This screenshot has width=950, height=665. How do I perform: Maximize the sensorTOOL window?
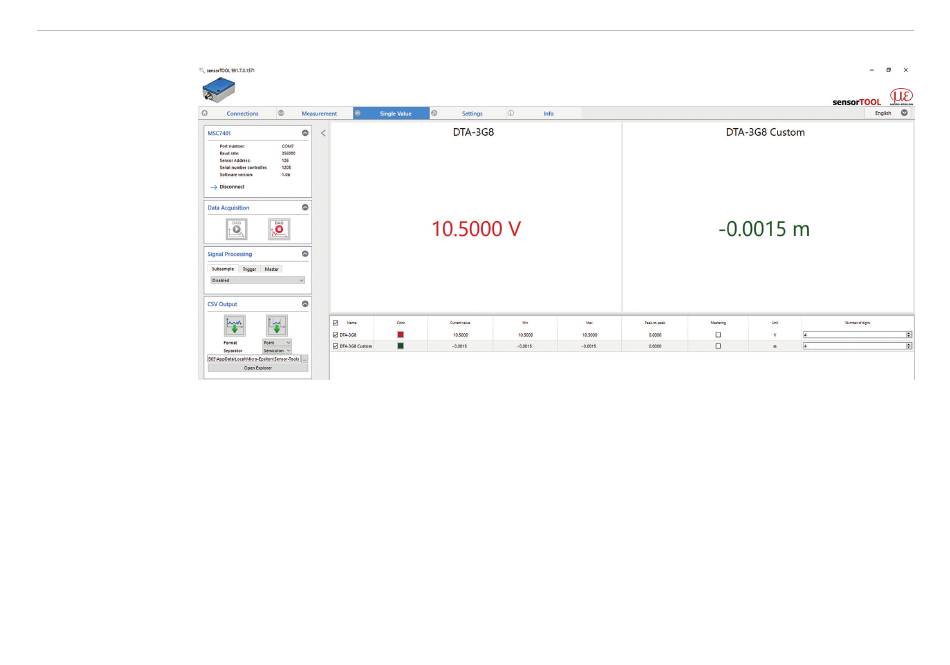[889, 70]
